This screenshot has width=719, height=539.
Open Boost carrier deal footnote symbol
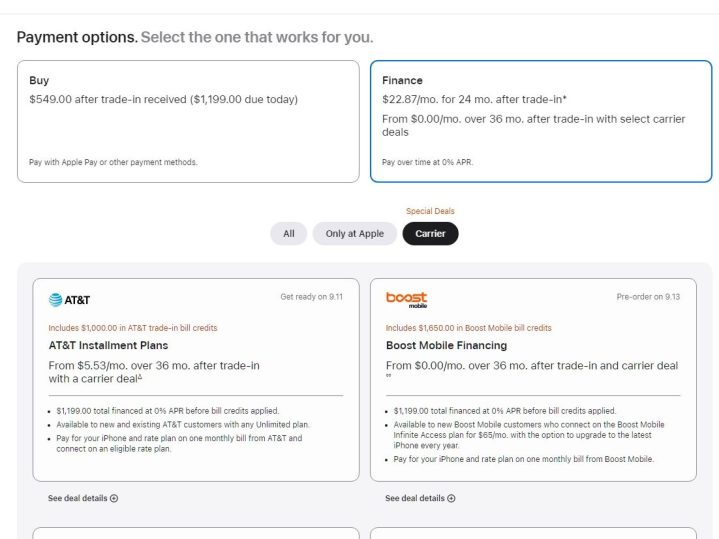pos(388,380)
